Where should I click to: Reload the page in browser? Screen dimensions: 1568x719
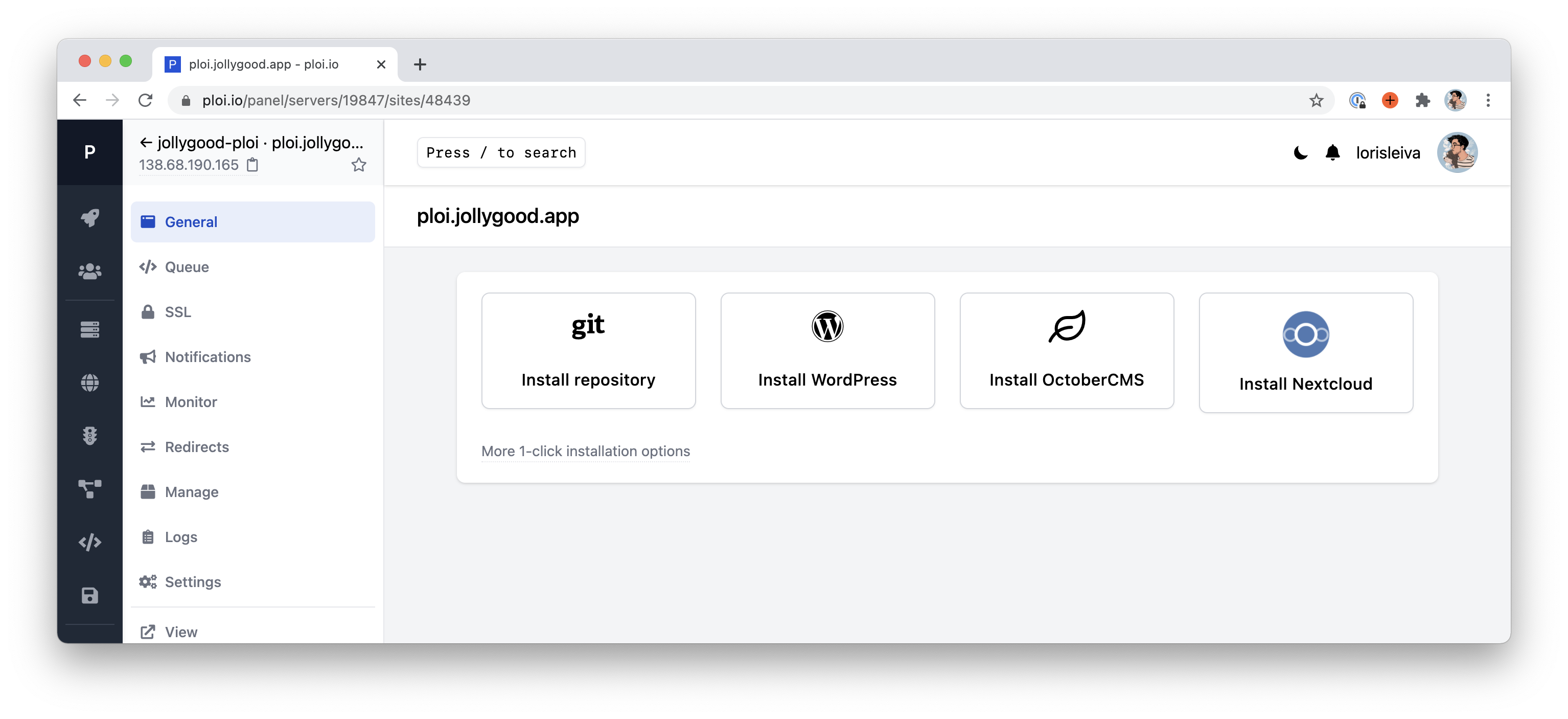point(145,100)
